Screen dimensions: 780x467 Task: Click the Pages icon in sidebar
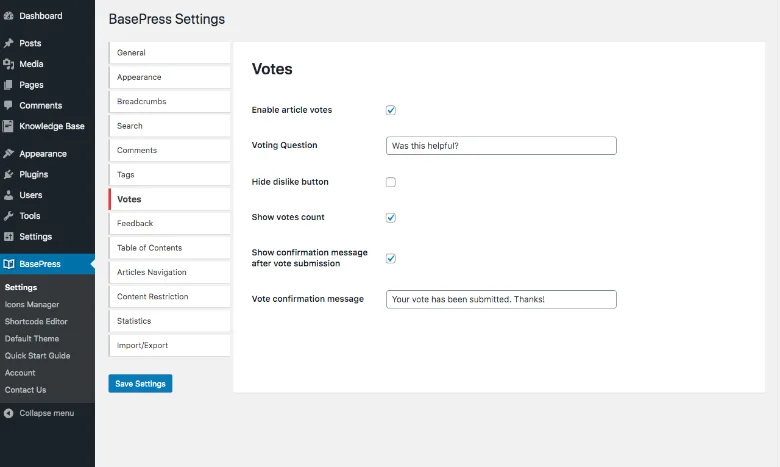pyautogui.click(x=8, y=85)
